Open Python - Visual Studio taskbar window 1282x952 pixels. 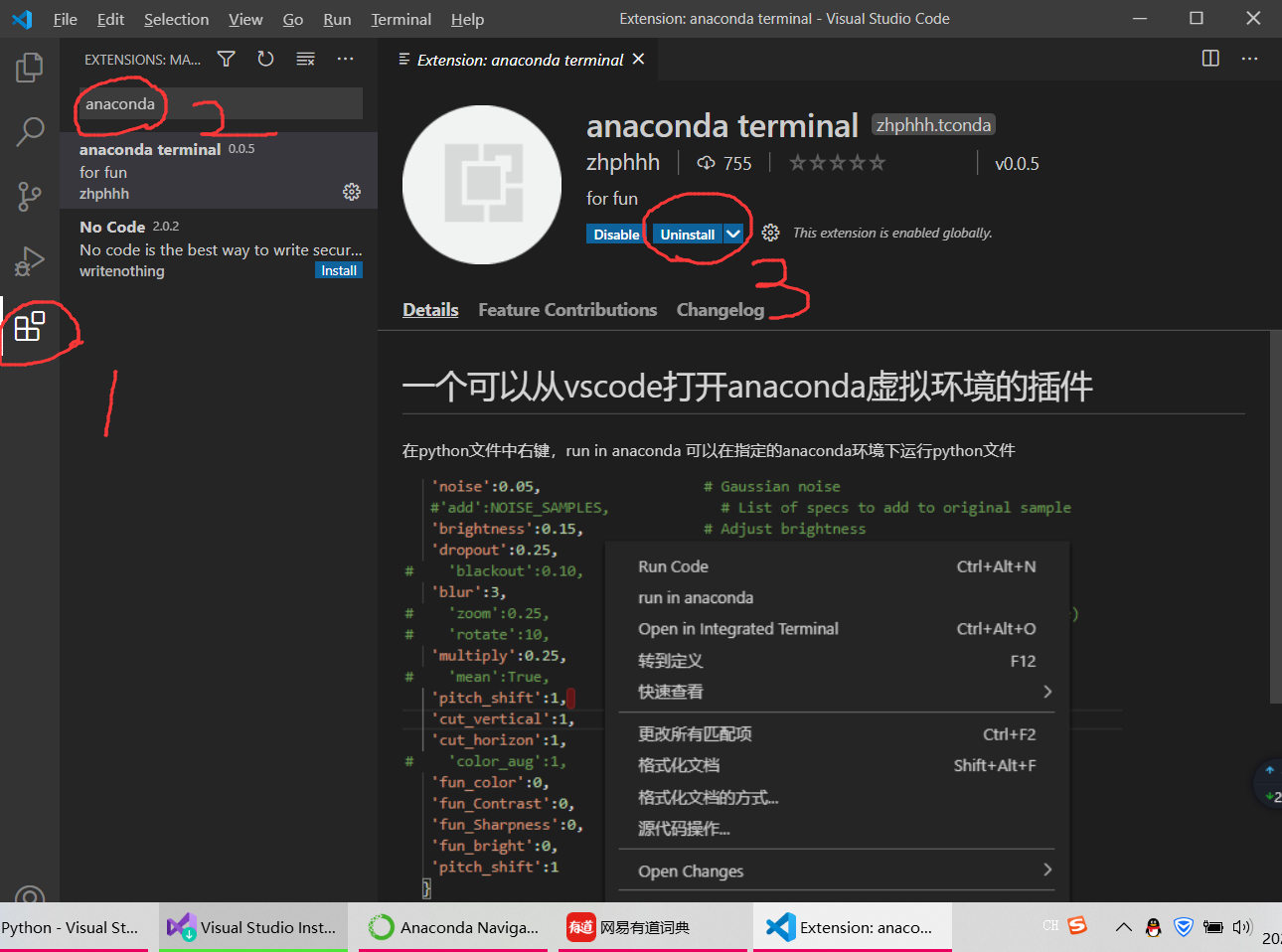coord(74,927)
